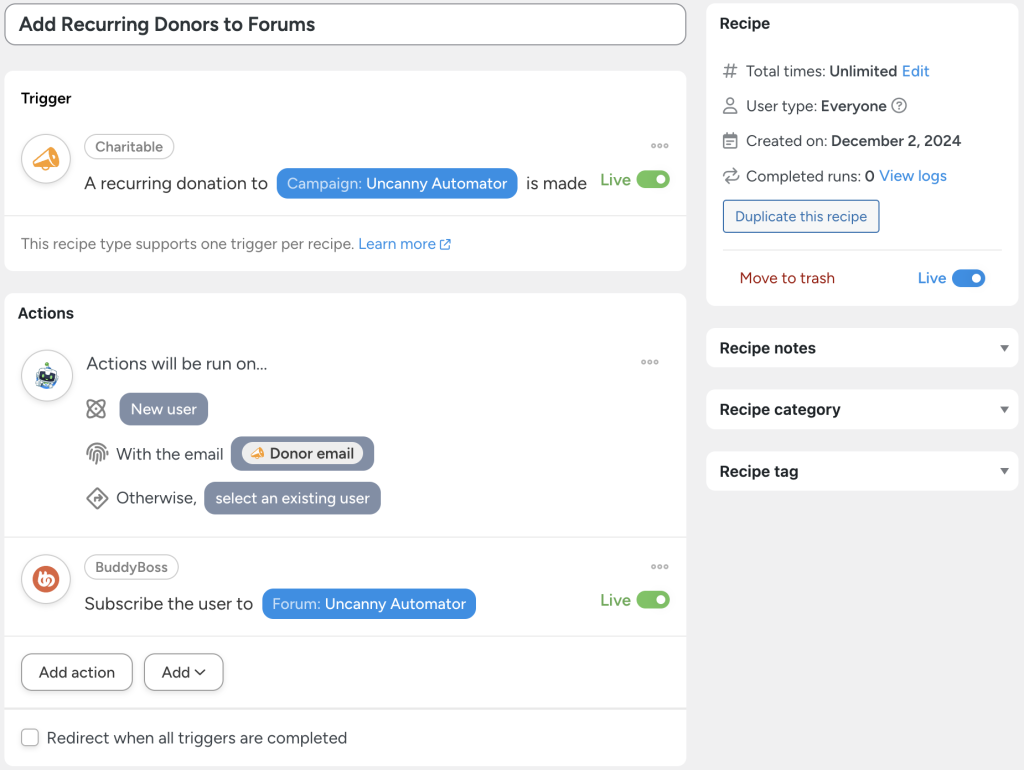Open the Actions will be run on menu
This screenshot has width=1024, height=770.
click(649, 362)
